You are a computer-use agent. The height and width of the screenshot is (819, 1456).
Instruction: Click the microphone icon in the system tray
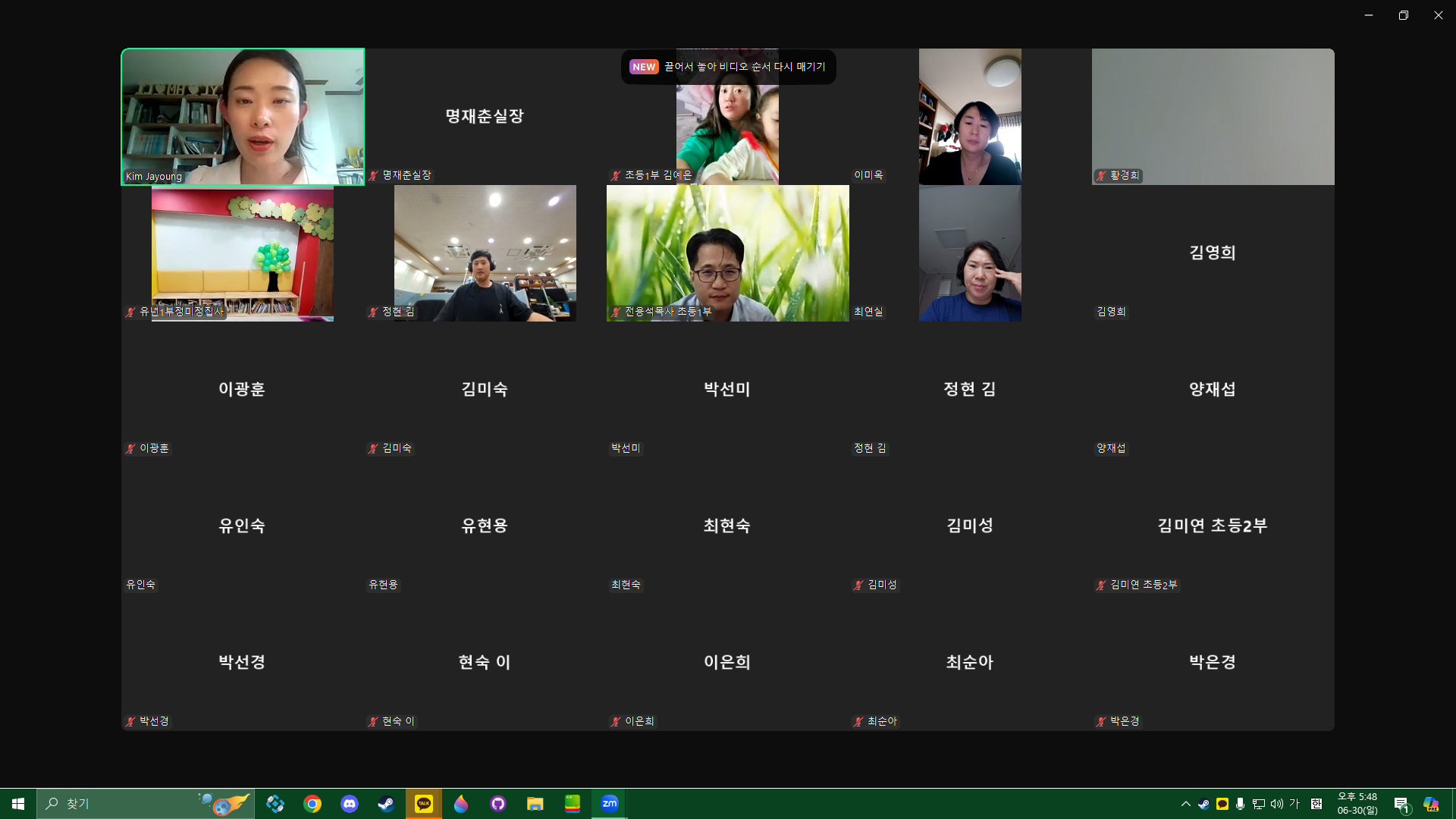[1240, 804]
